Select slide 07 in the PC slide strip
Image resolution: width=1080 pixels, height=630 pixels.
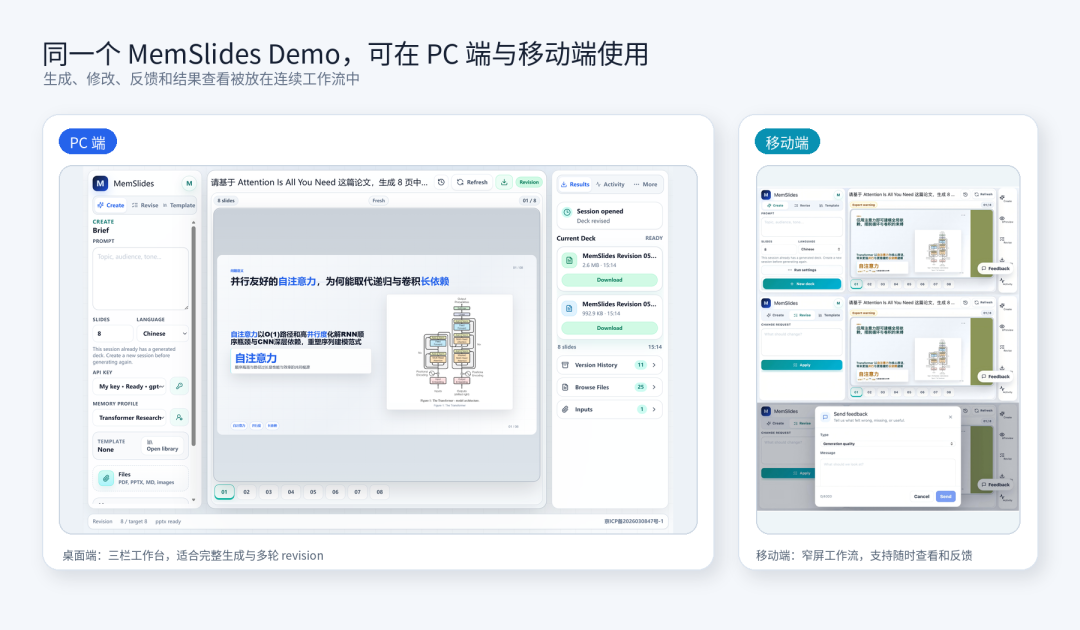[x=357, y=492]
